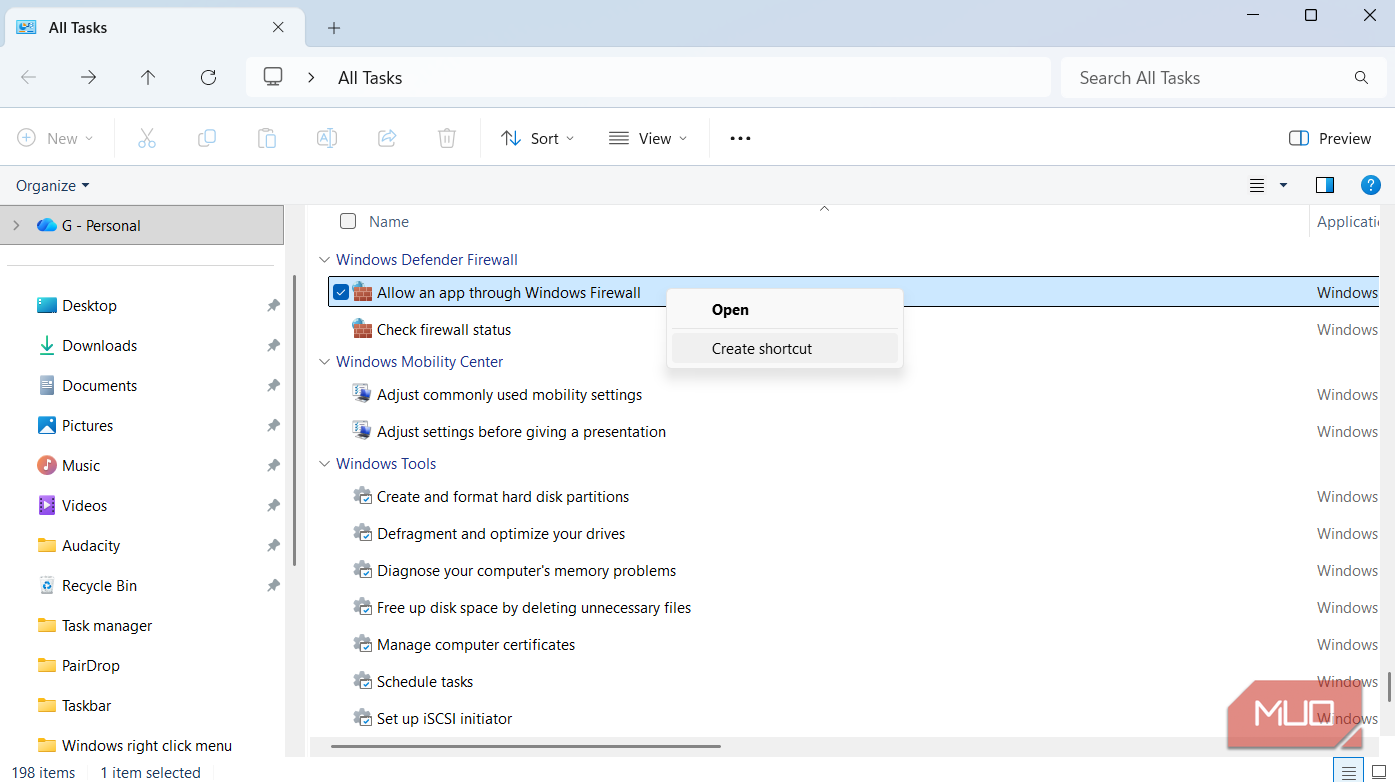Click the Share icon in toolbar
Screen dimensions: 1395x782
[x=387, y=138]
